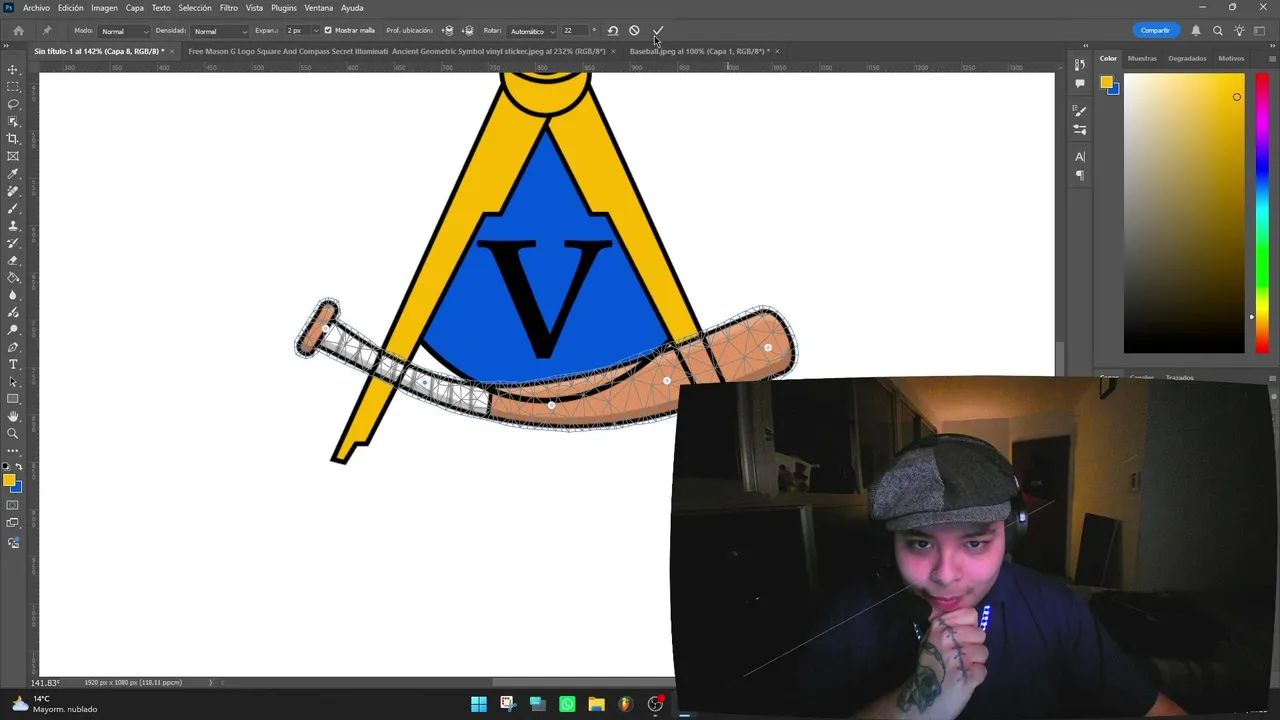This screenshot has width=1280, height=720.
Task: Switch to the Baseball.jpeg document tab
Action: click(x=700, y=51)
